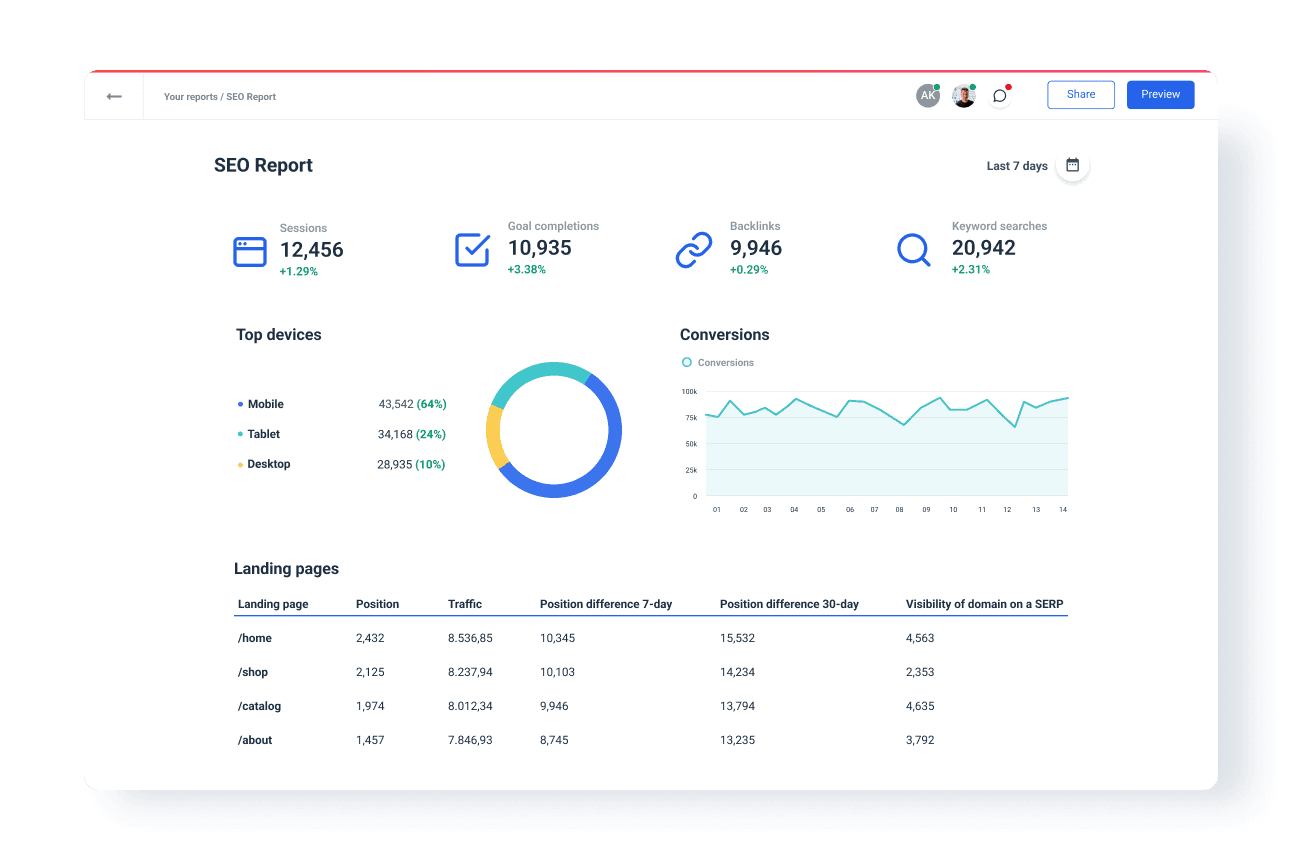
Task: Select the Tablet legend entry
Action: 259,434
